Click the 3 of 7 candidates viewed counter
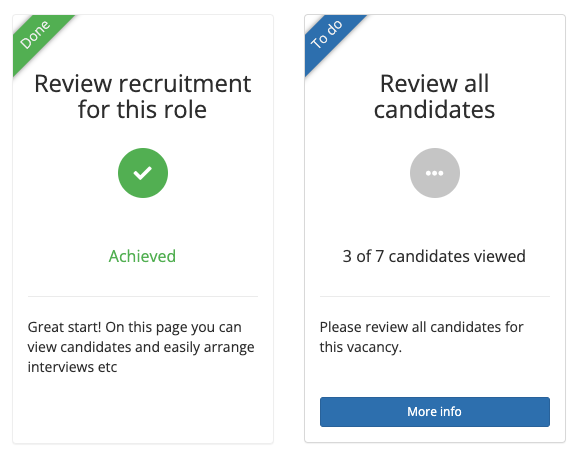The height and width of the screenshot is (461, 583). (434, 256)
